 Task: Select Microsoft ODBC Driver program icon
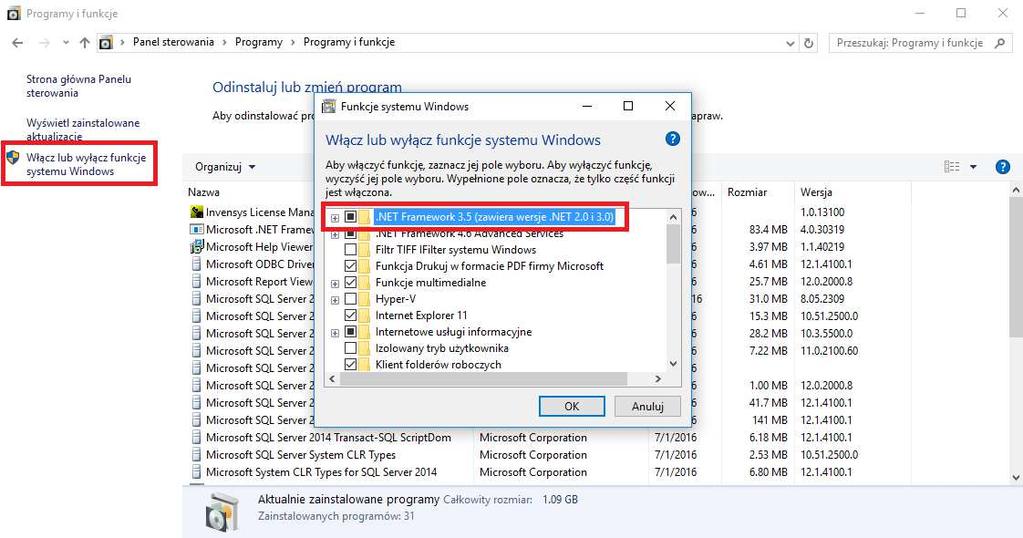point(196,264)
